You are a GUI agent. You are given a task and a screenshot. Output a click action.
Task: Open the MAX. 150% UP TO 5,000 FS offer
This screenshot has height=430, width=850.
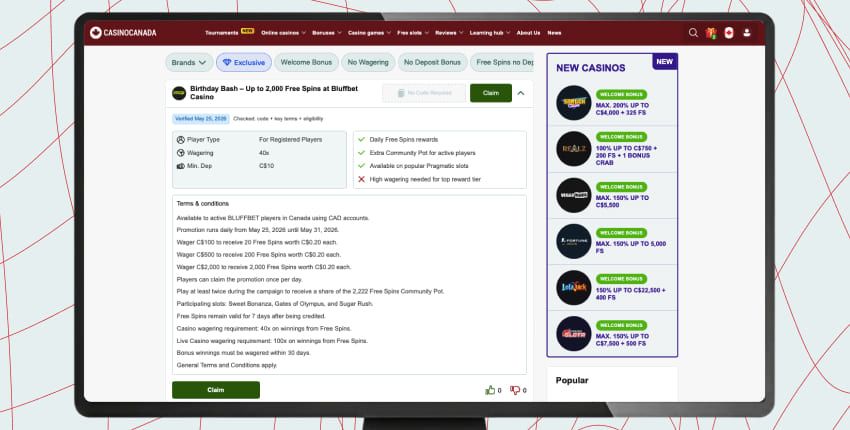[x=630, y=247]
